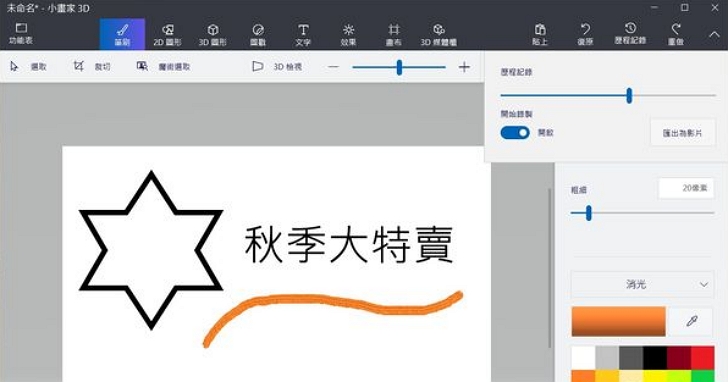
Task: Turn off the 開始錄製 recording switch
Action: (x=514, y=133)
